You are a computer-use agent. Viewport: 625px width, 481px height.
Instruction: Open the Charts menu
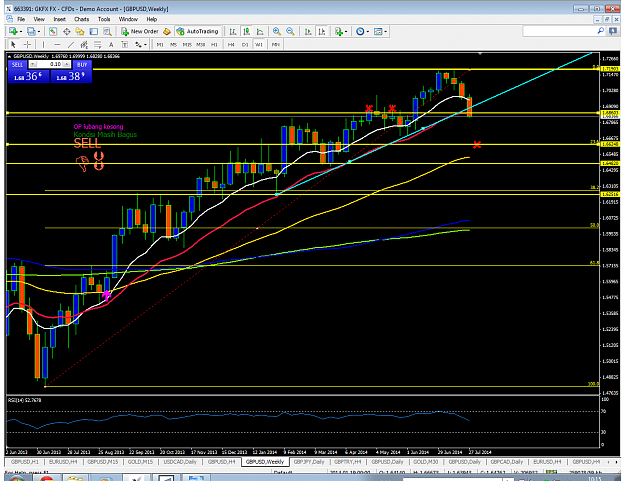pos(81,19)
